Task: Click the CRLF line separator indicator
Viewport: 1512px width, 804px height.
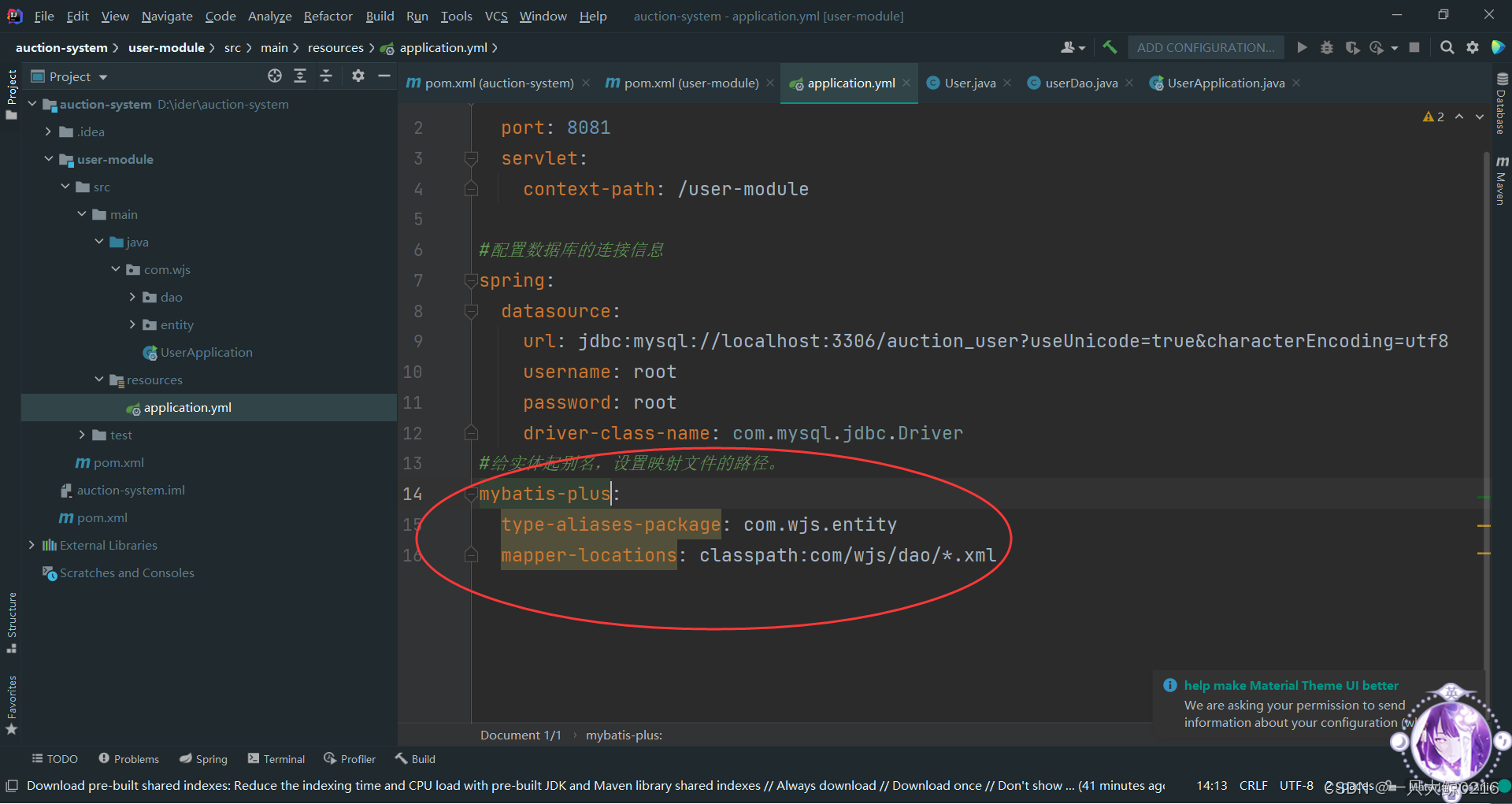Action: click(x=1253, y=786)
